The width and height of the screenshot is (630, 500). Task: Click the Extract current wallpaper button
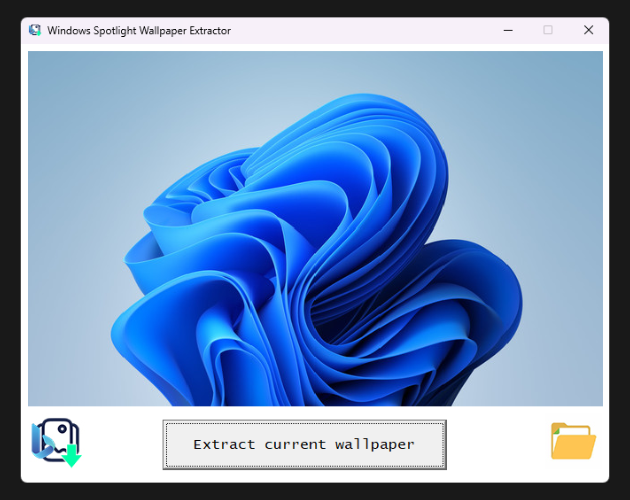point(305,445)
